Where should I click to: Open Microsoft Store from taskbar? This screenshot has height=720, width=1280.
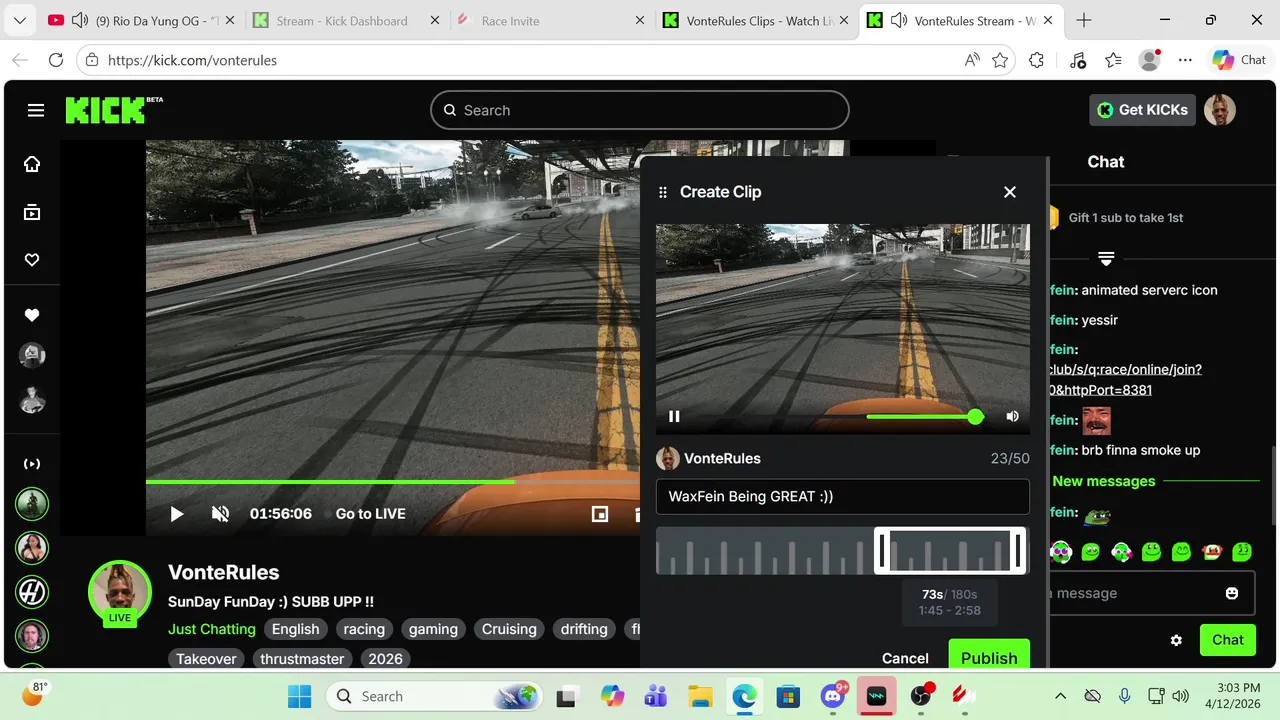click(x=789, y=696)
